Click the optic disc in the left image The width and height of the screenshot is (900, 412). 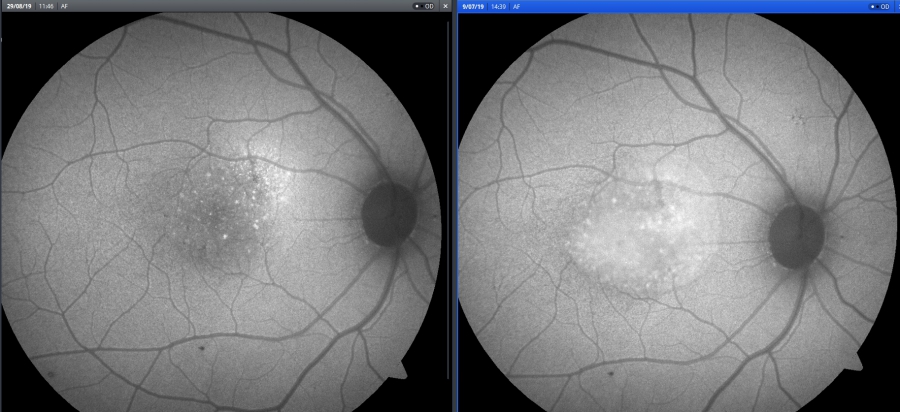(x=388, y=214)
